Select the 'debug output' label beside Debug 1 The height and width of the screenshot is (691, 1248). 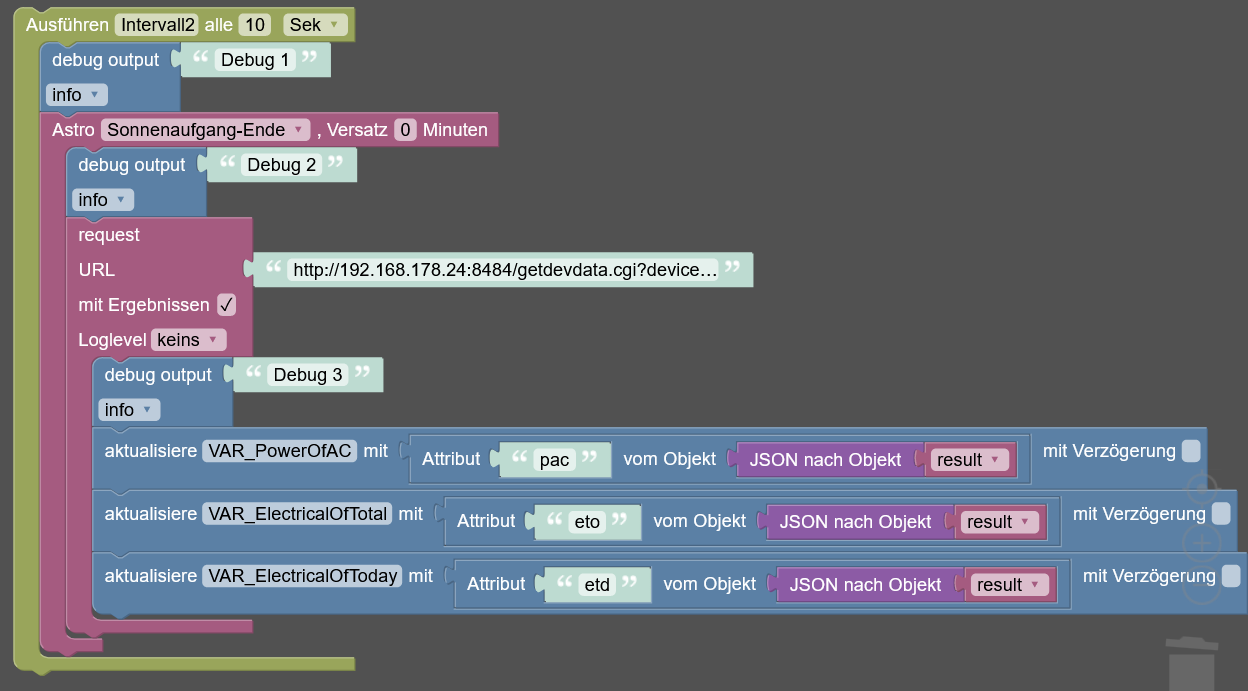click(105, 60)
